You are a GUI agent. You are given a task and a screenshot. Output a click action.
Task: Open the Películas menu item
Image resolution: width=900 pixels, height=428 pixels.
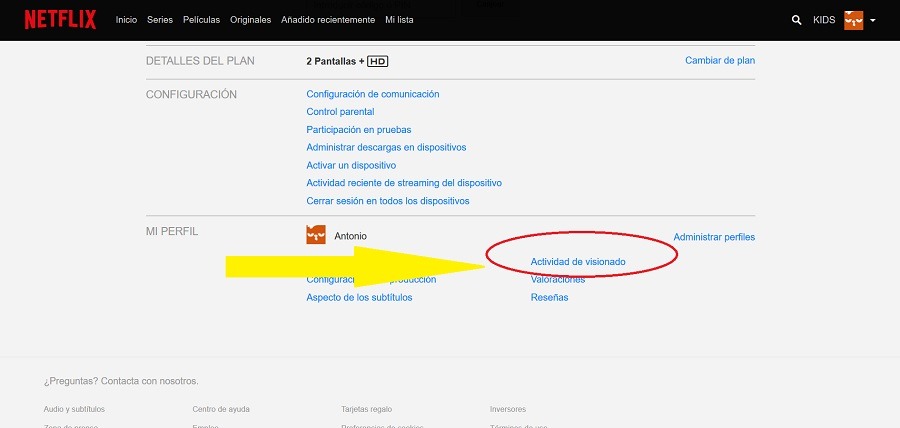tap(201, 20)
